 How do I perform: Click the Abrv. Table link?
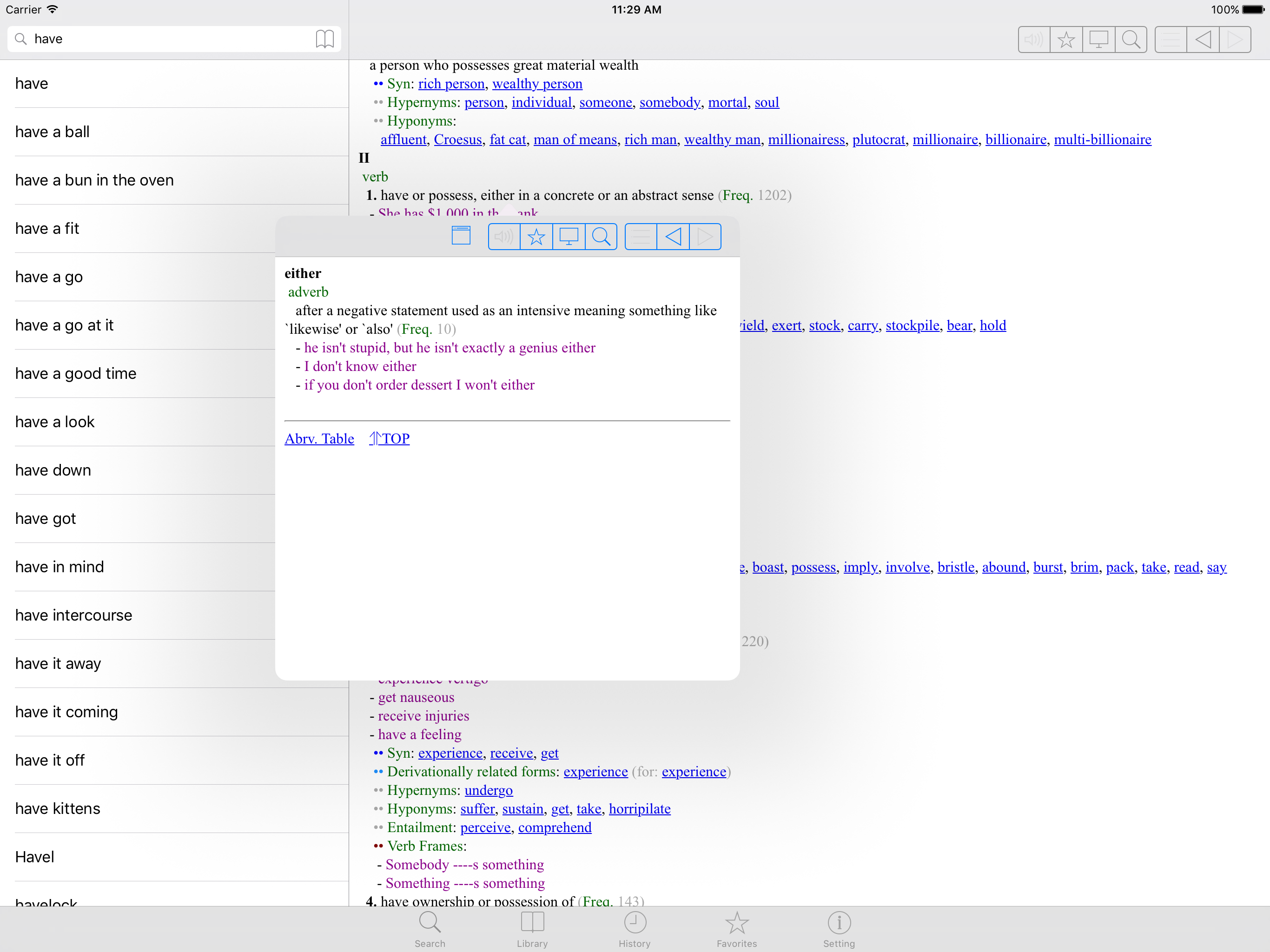point(319,439)
